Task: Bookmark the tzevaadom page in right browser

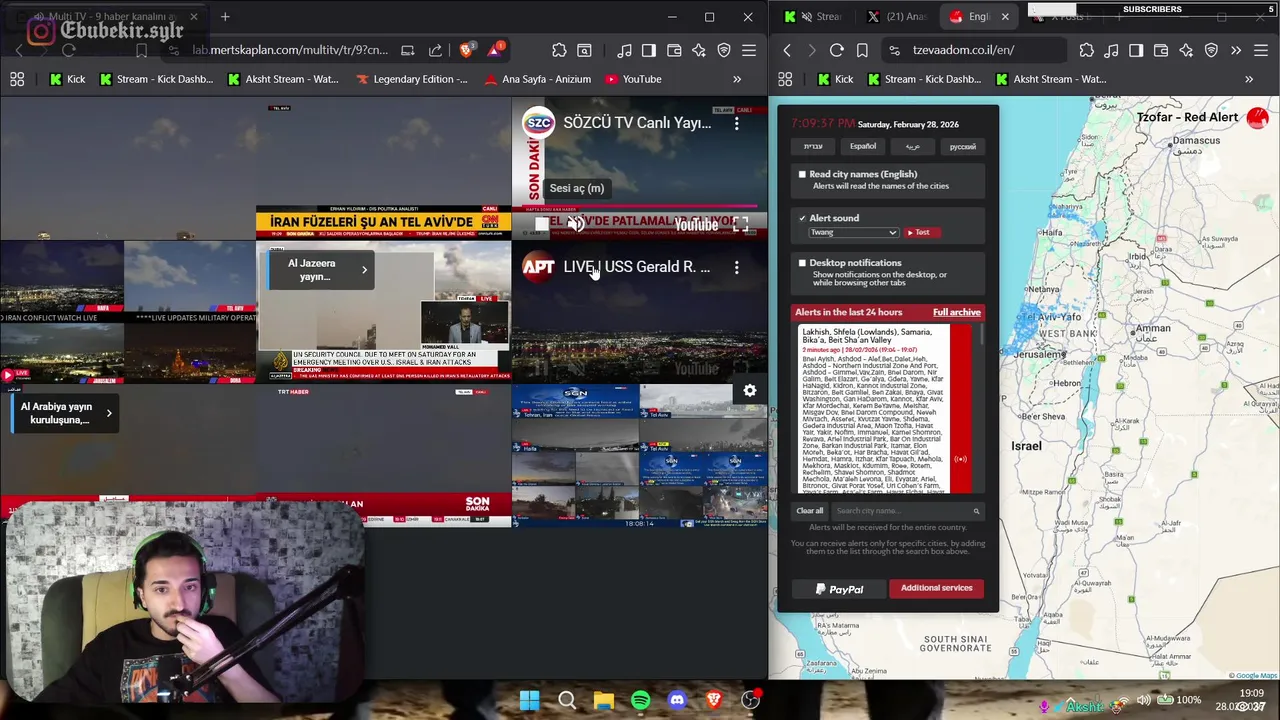Action: [x=862, y=50]
